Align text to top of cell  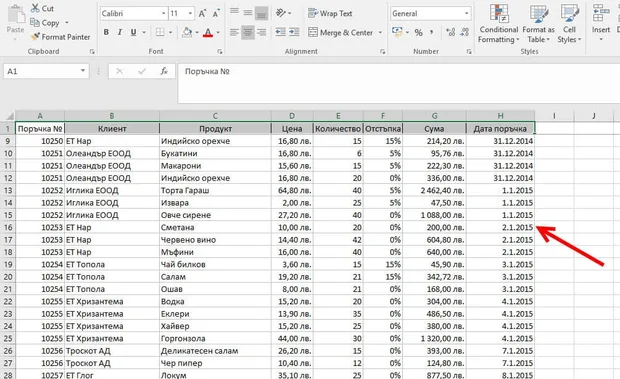pos(234,13)
